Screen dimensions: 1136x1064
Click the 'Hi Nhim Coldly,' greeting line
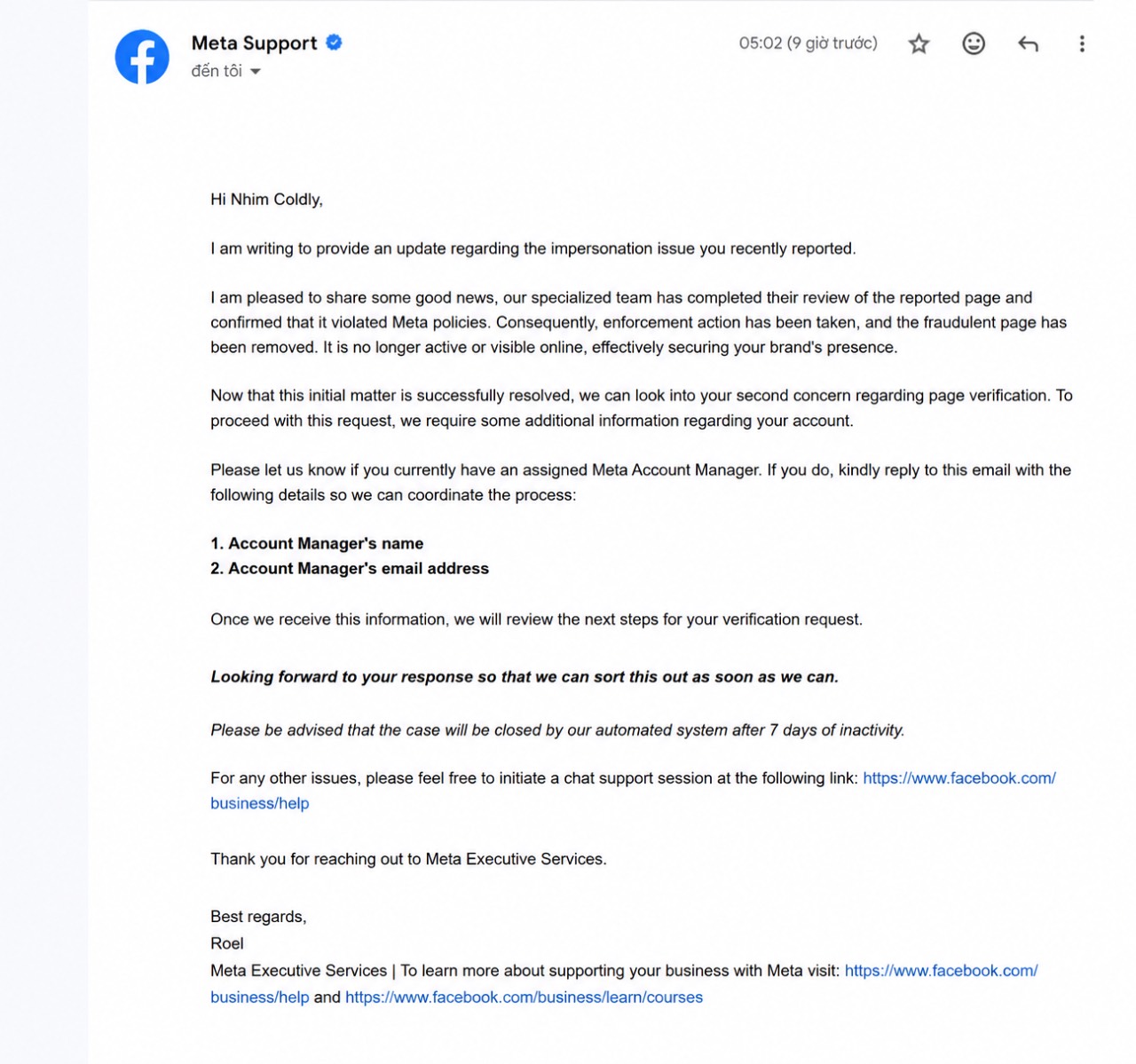pyautogui.click(x=266, y=200)
